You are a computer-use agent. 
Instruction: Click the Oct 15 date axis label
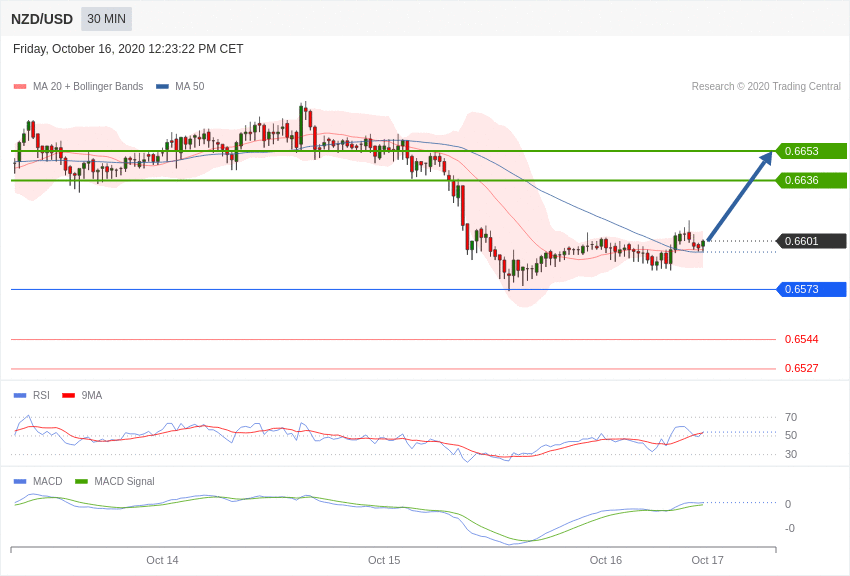(x=384, y=560)
